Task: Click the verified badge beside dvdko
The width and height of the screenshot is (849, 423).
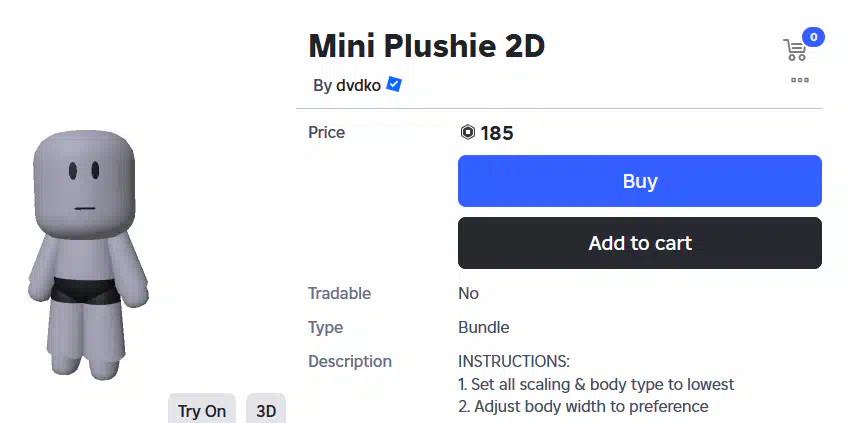Action: pyautogui.click(x=394, y=84)
